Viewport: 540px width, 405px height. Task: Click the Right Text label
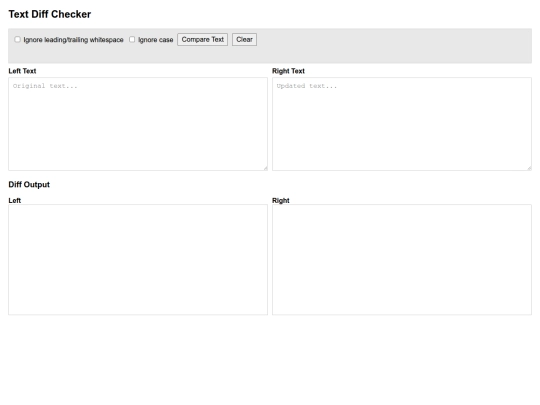coord(289,71)
